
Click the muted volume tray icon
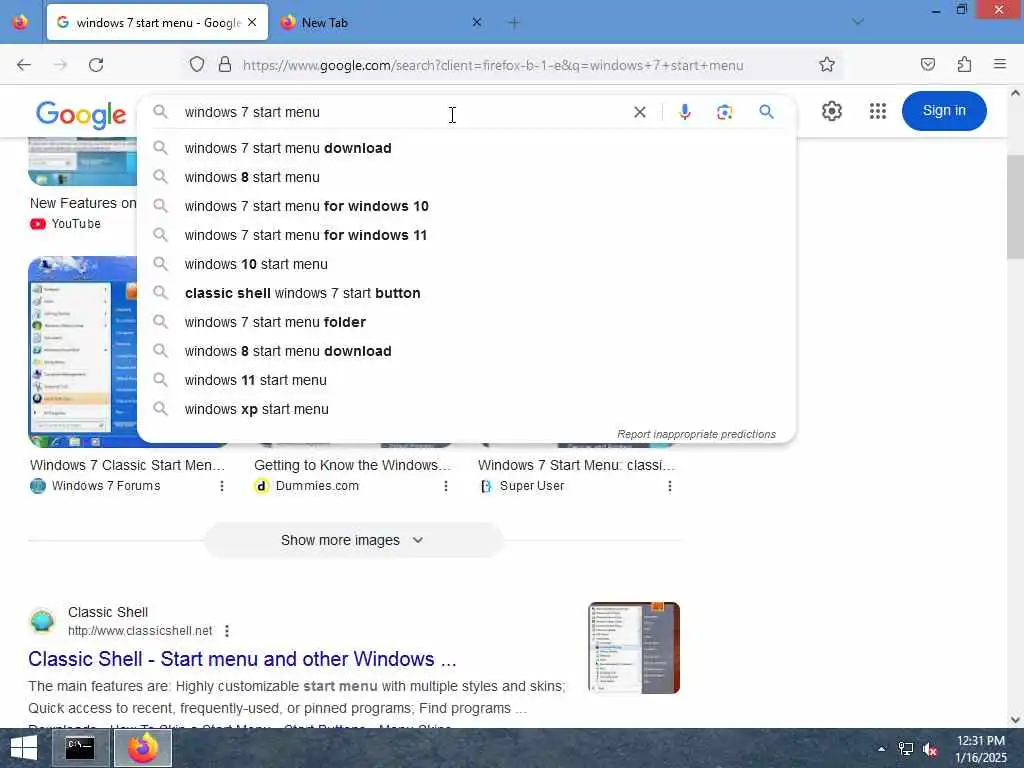click(x=930, y=749)
